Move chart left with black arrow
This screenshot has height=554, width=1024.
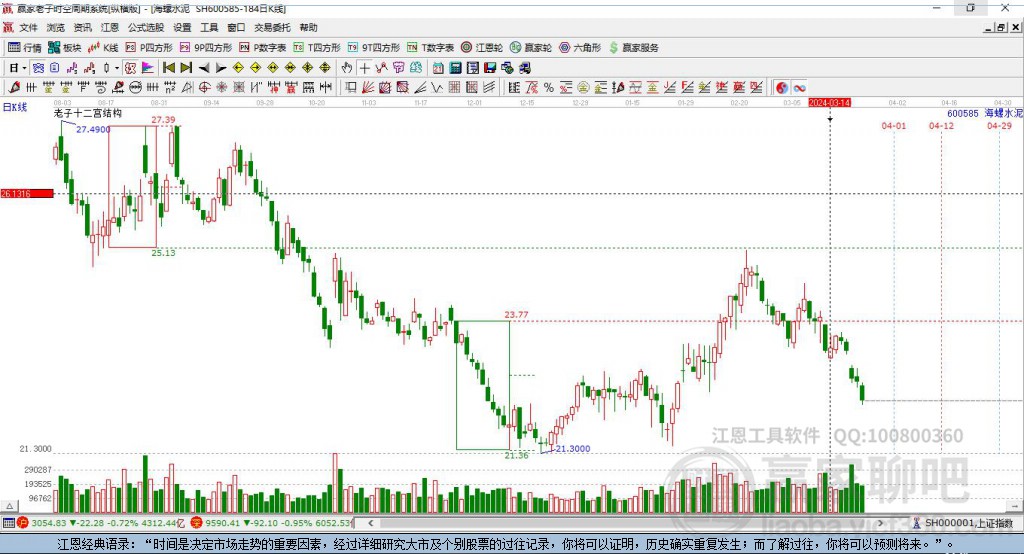204,68
